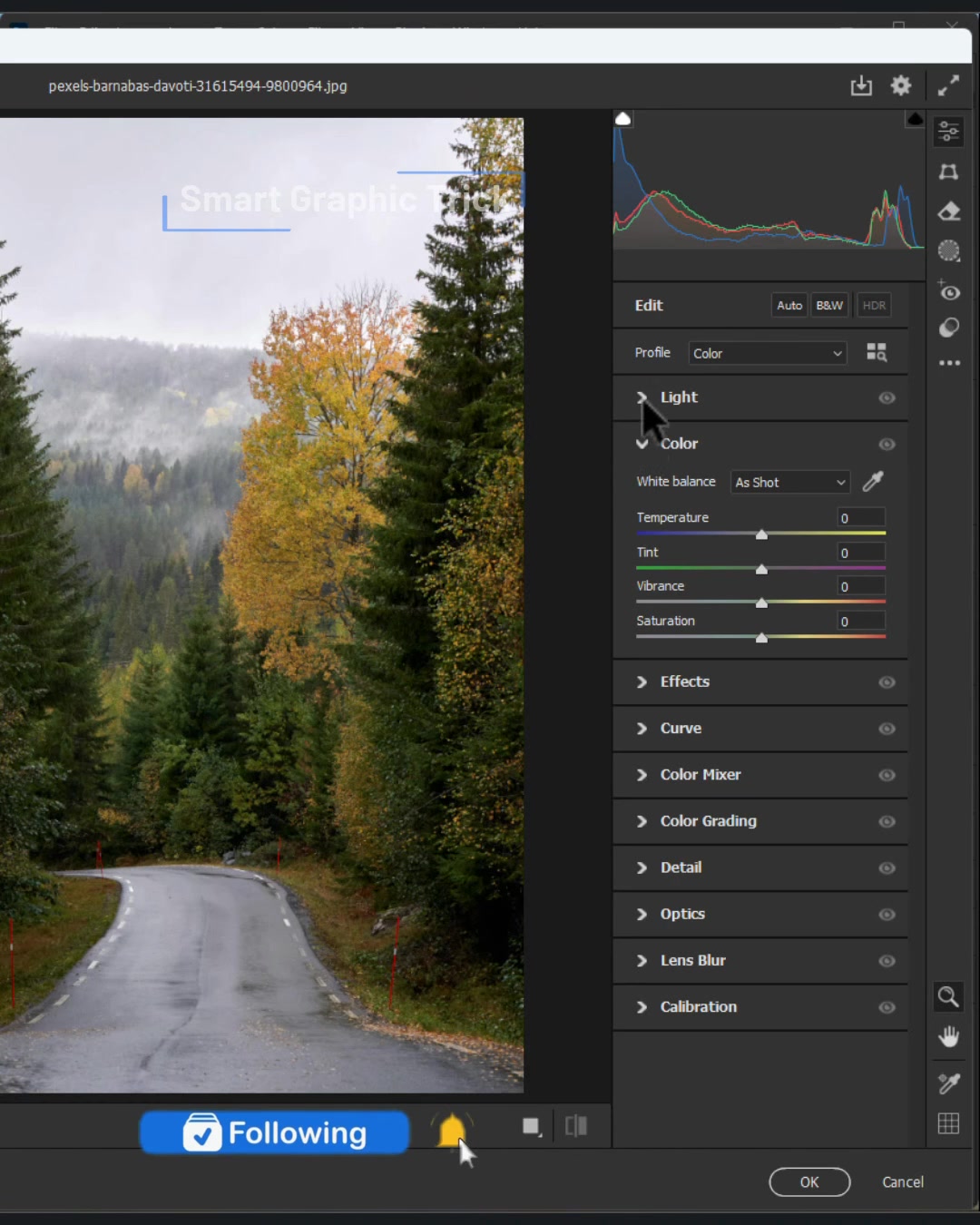Collapse the Color panel

point(642,444)
